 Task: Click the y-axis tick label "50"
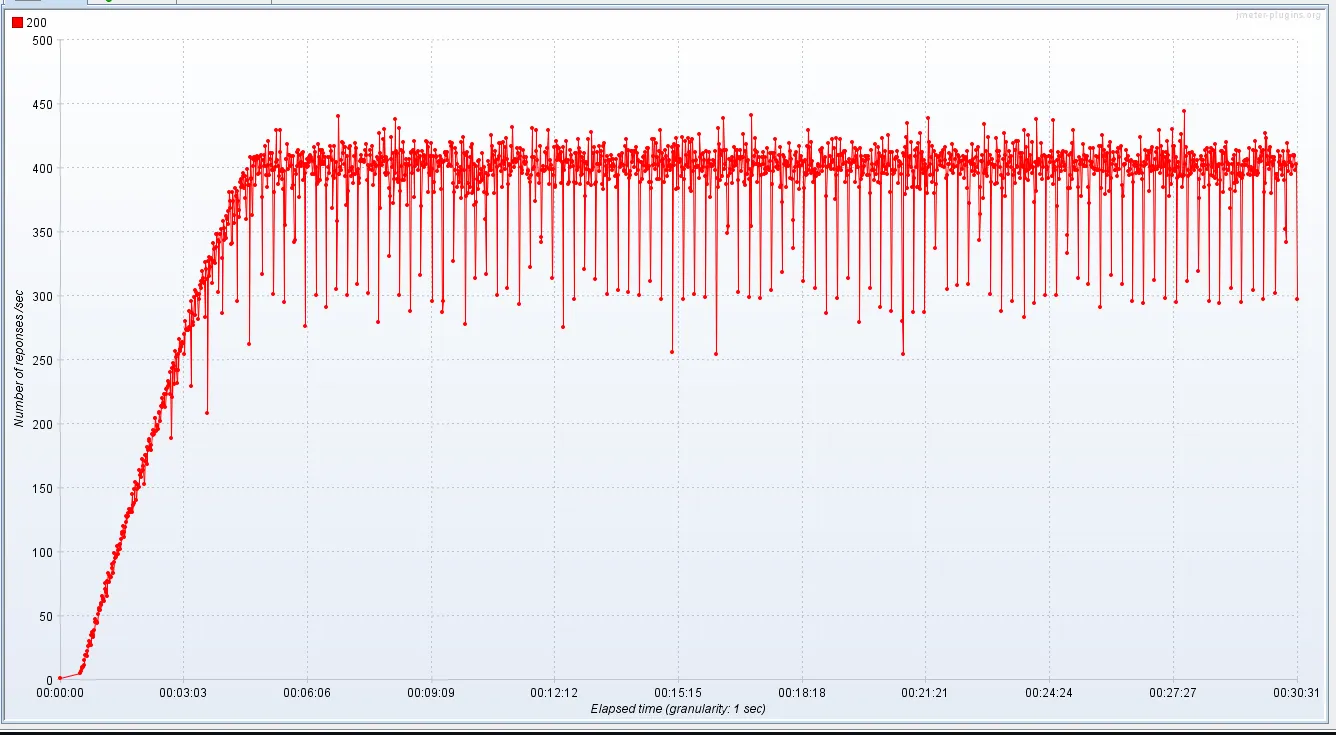tap(45, 616)
